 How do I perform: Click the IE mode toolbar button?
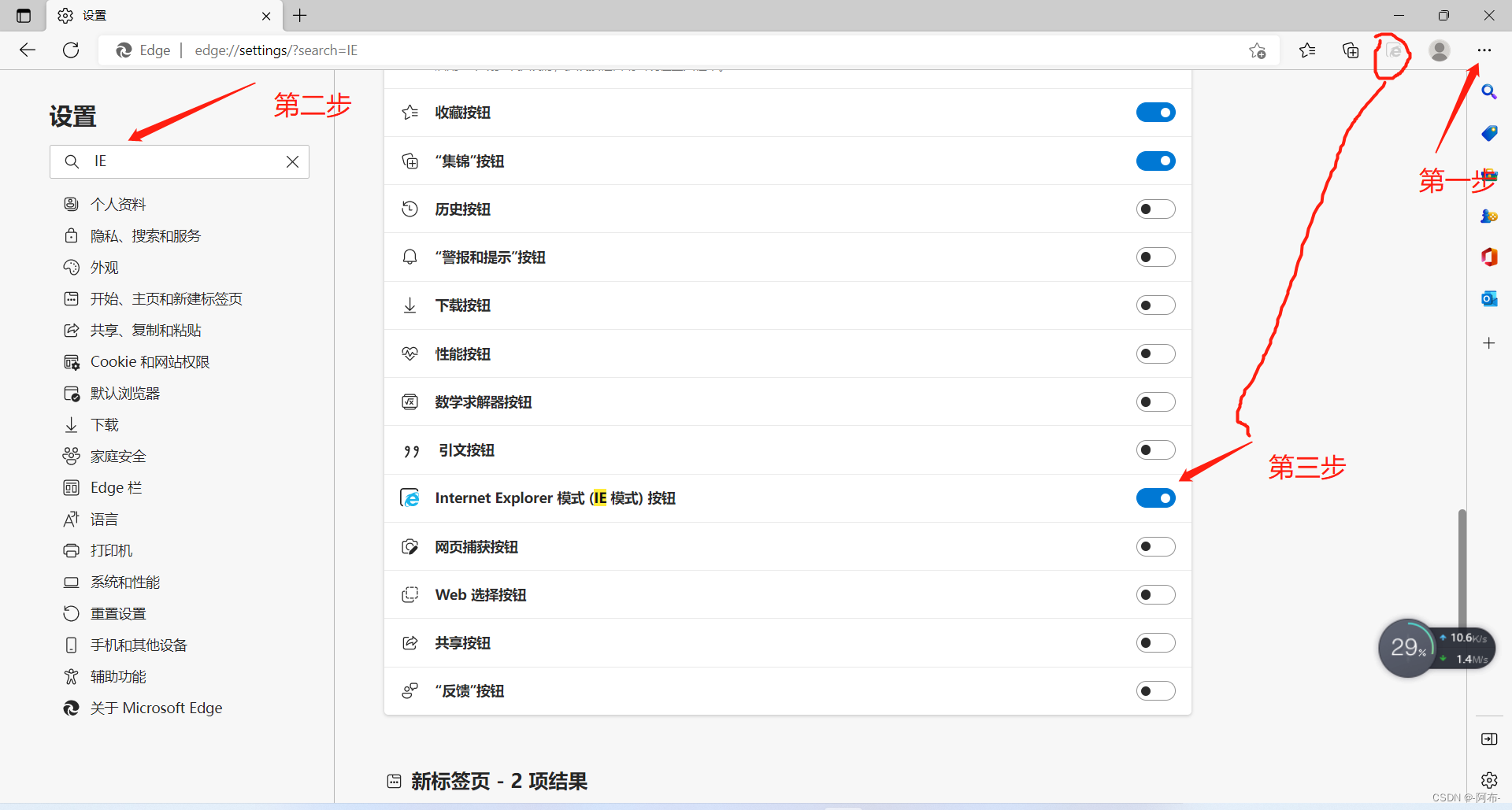click(1394, 51)
